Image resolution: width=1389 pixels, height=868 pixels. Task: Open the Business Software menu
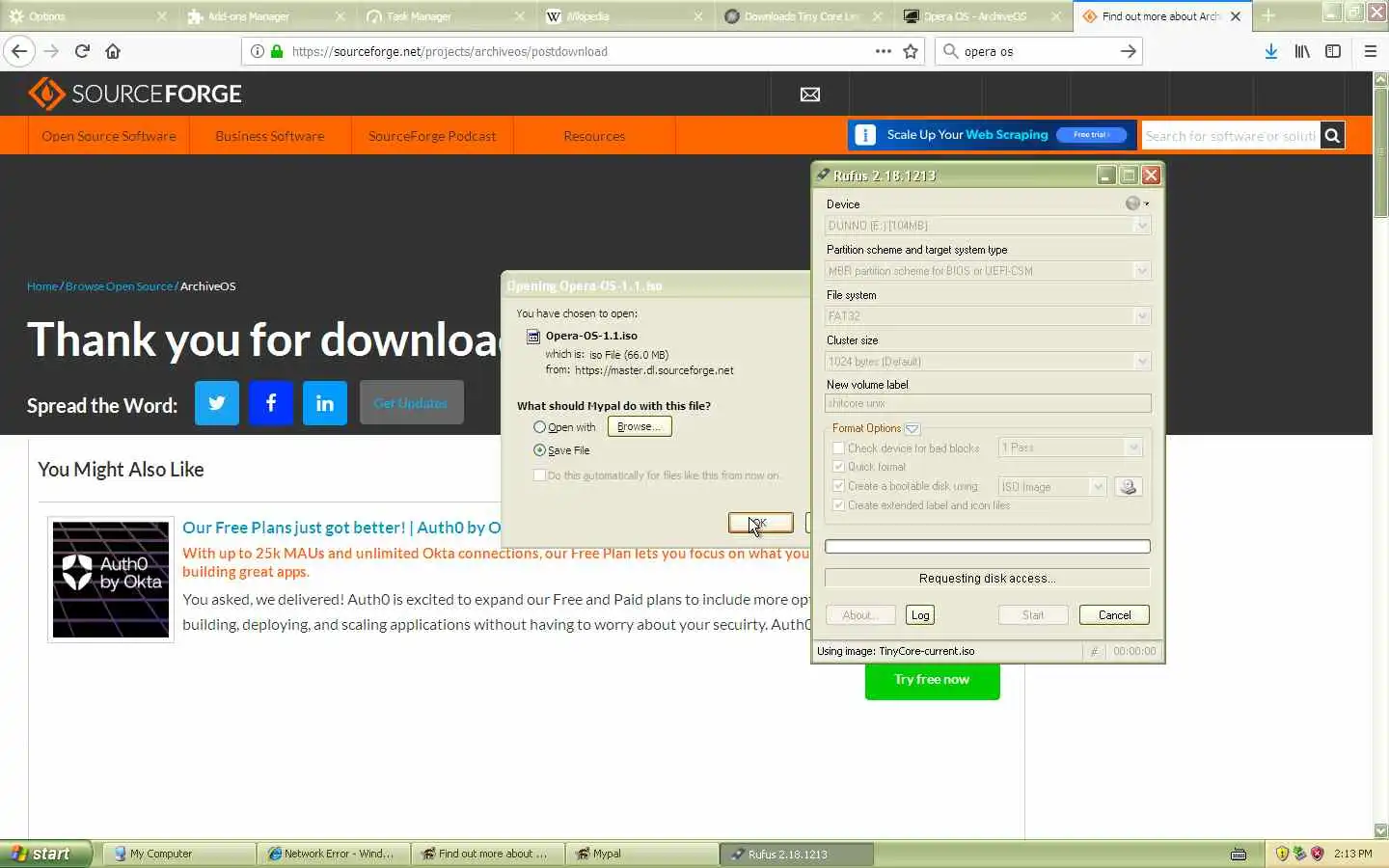click(270, 136)
